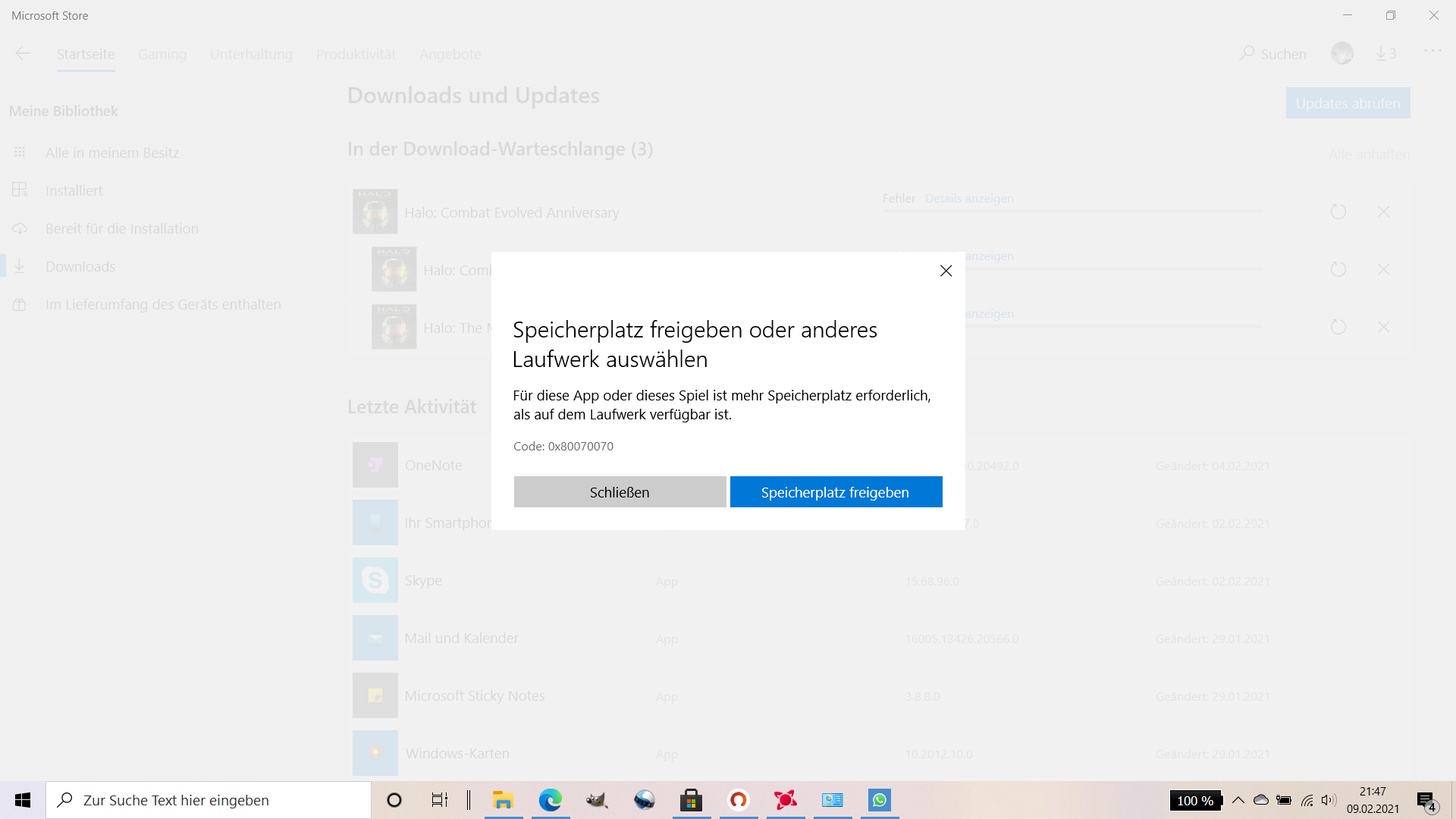The image size is (1456, 819).
Task: Click Updates abrufen button
Action: 1348,103
